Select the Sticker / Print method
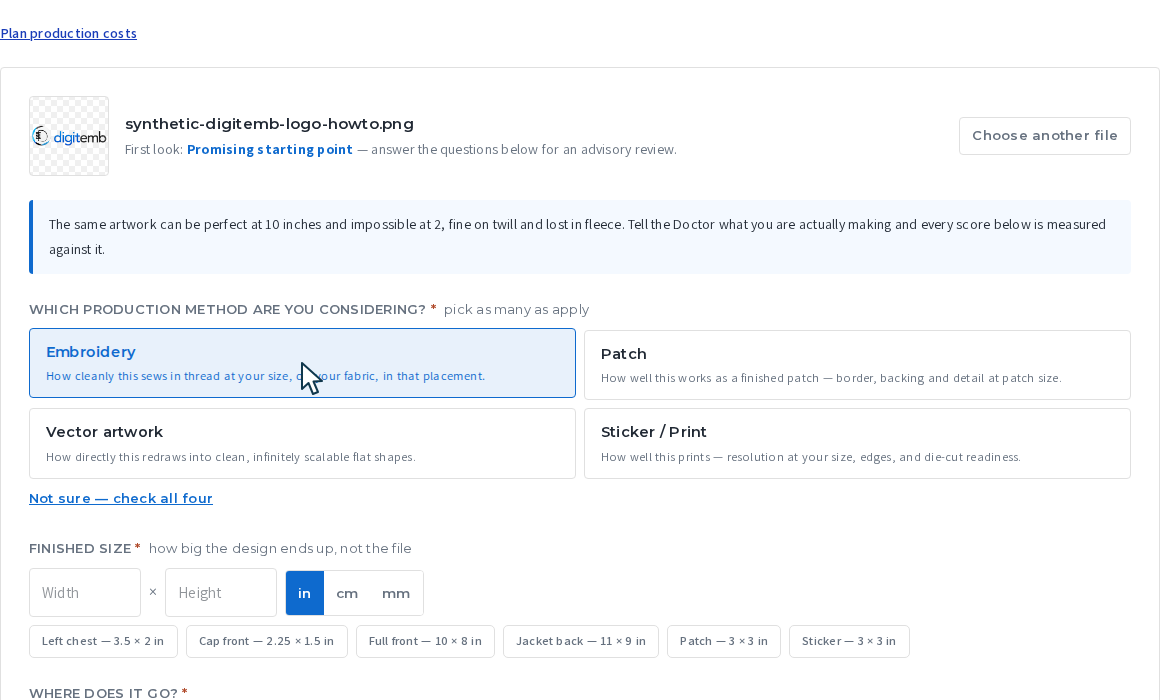Image resolution: width=1160 pixels, height=700 pixels. [x=857, y=443]
